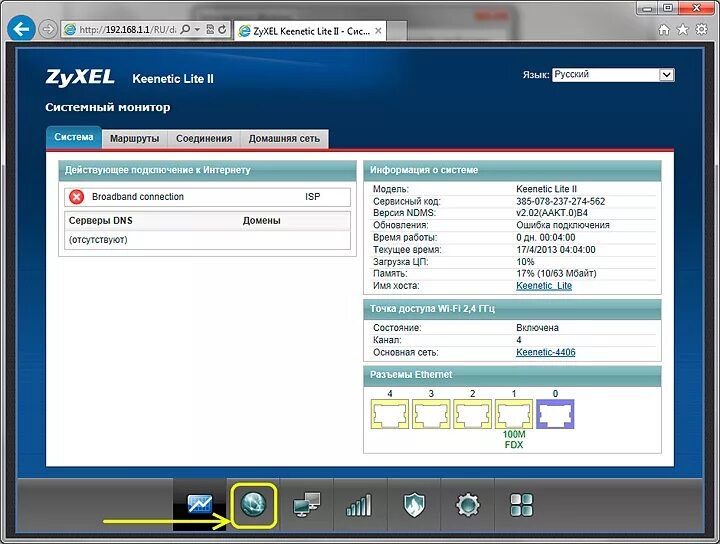Screen dimensions: 720x544
Task: Click the Broadband connection row
Action: point(208,197)
